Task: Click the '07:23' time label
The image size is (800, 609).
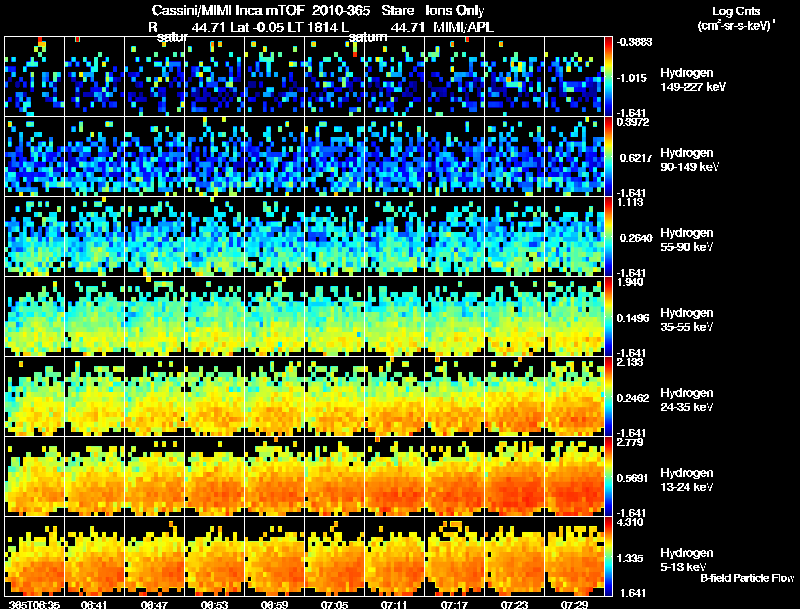Action: [x=514, y=604]
